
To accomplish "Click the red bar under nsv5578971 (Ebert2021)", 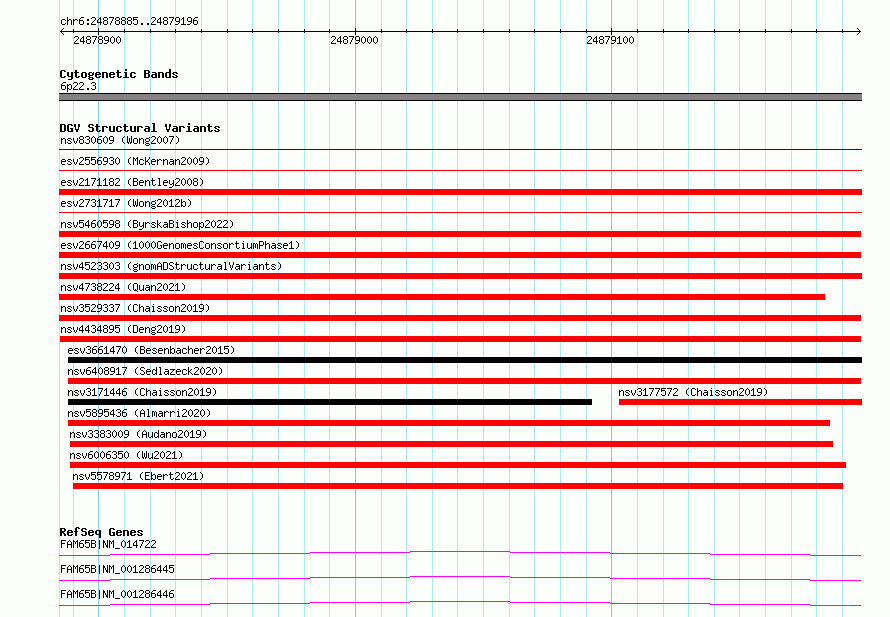I will [x=458, y=486].
